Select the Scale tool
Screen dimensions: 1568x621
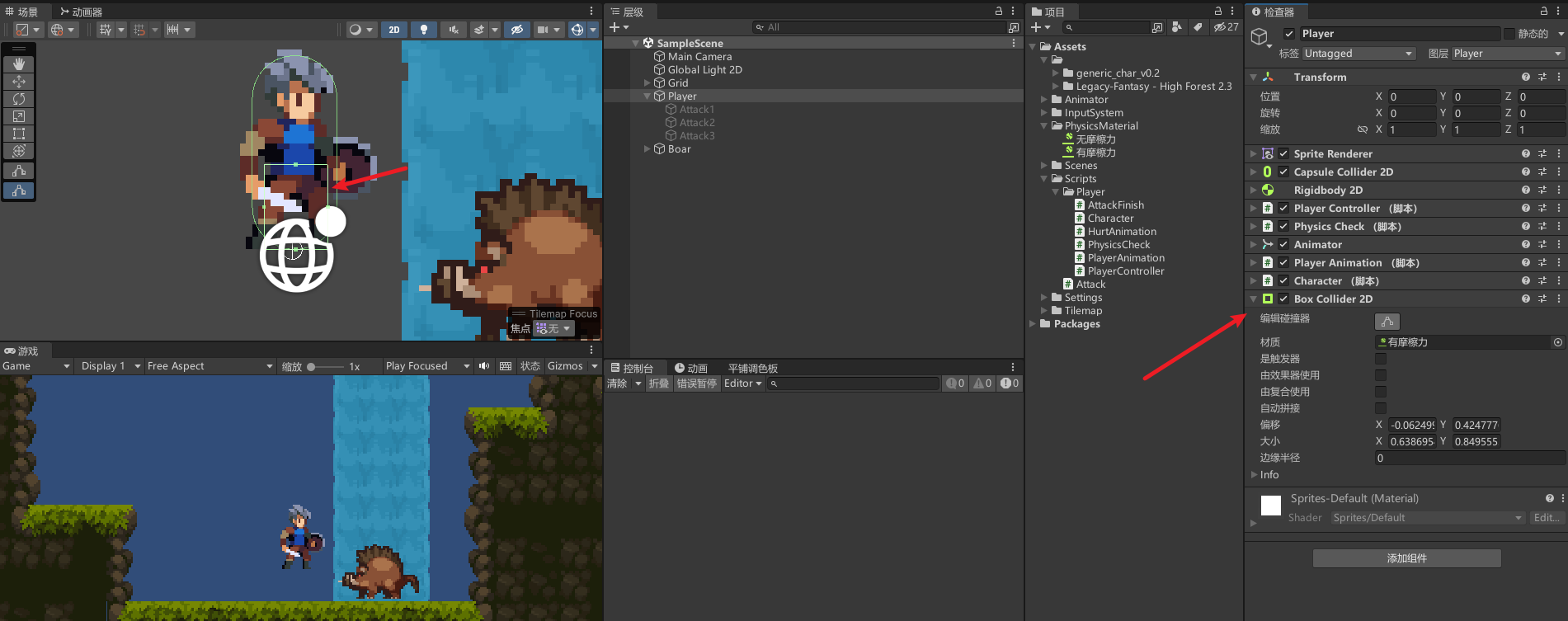19,116
